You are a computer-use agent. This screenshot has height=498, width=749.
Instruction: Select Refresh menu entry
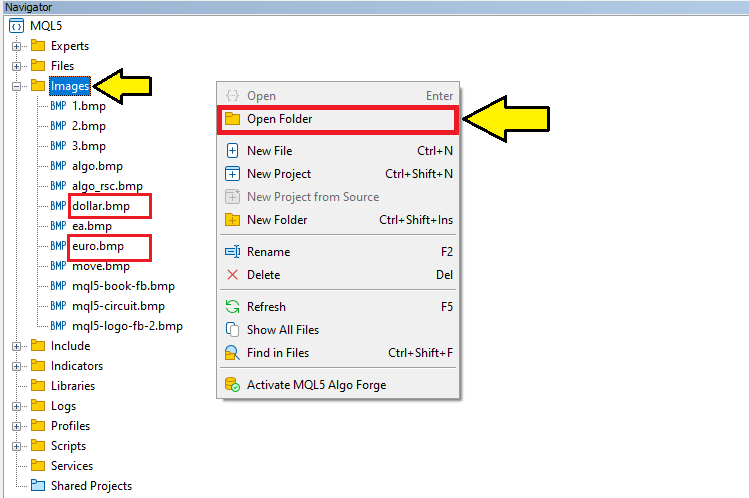(x=338, y=307)
